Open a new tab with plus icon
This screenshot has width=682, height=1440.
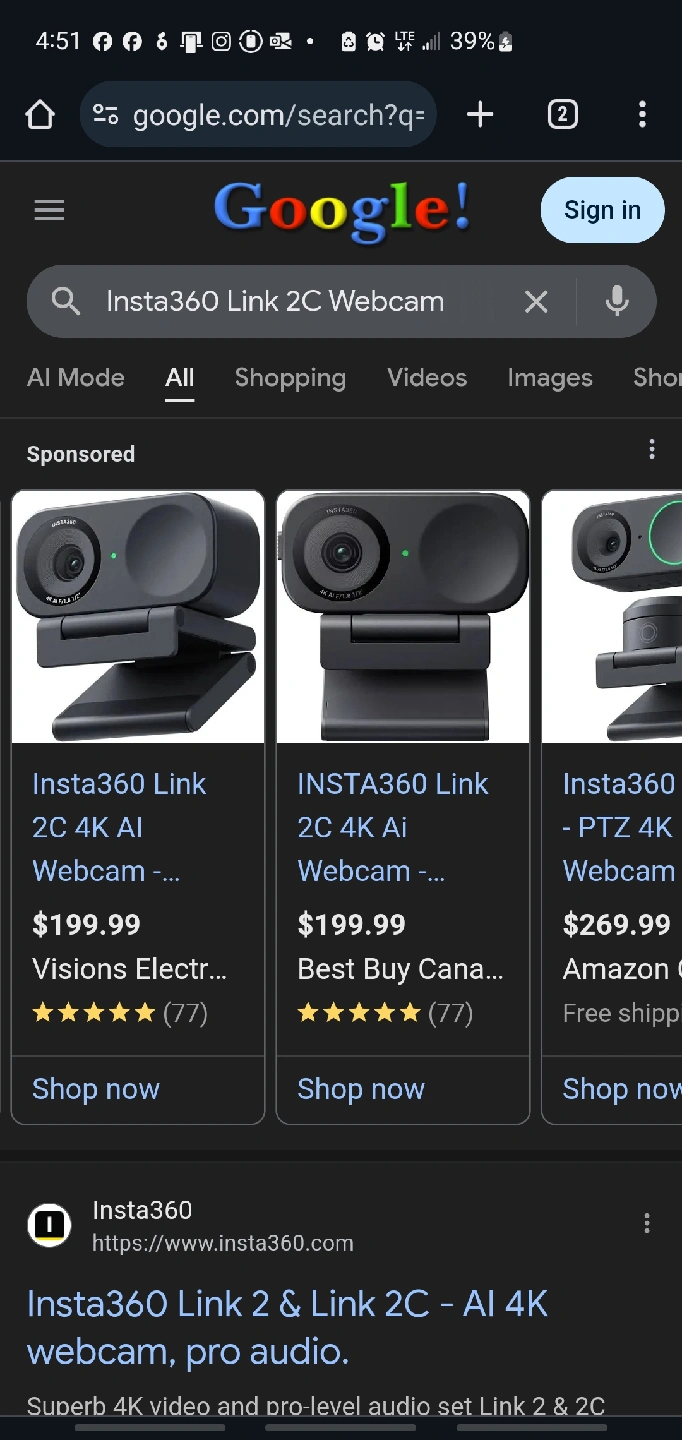tap(480, 115)
